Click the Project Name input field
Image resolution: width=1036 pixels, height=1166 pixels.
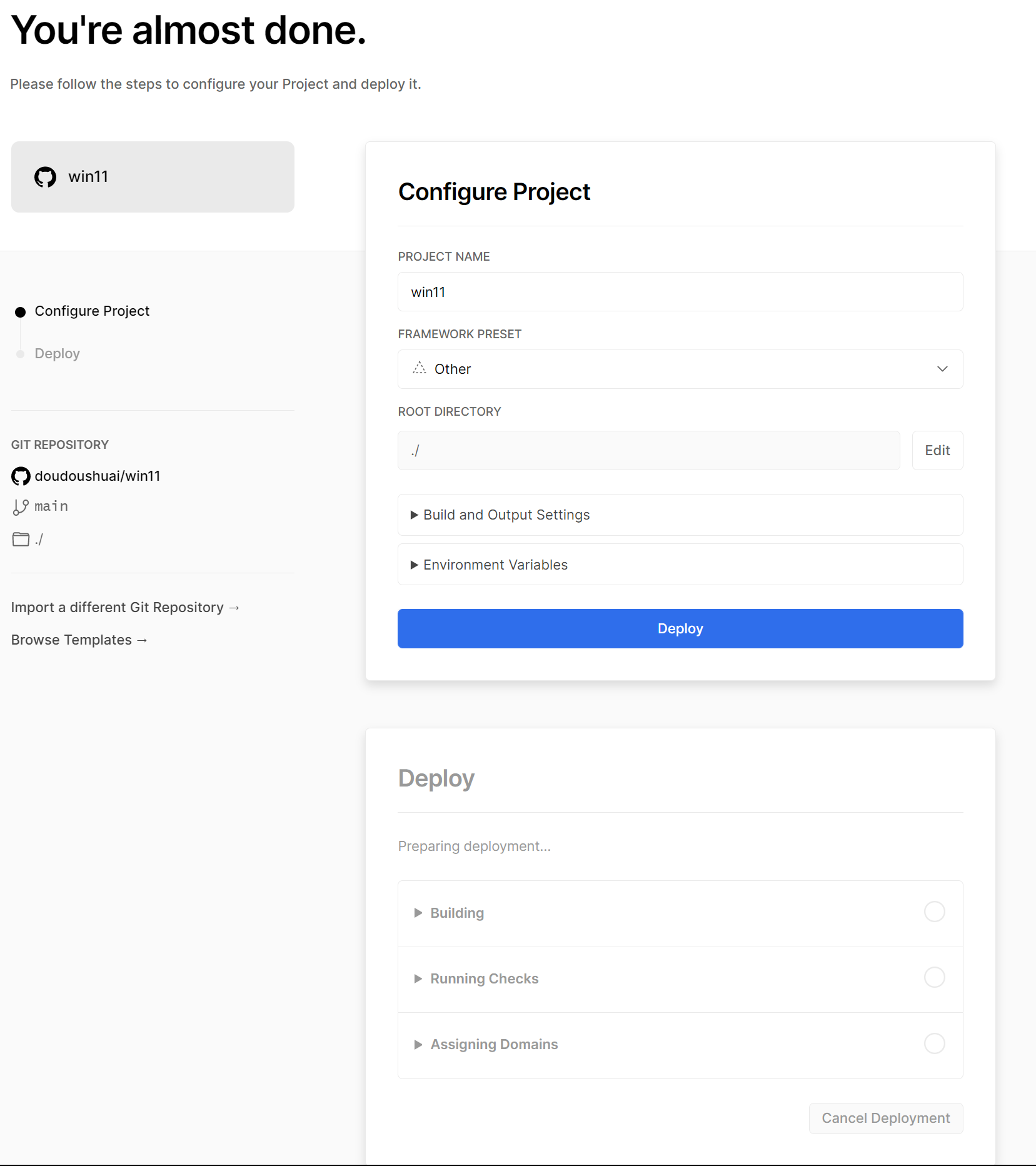click(x=680, y=292)
